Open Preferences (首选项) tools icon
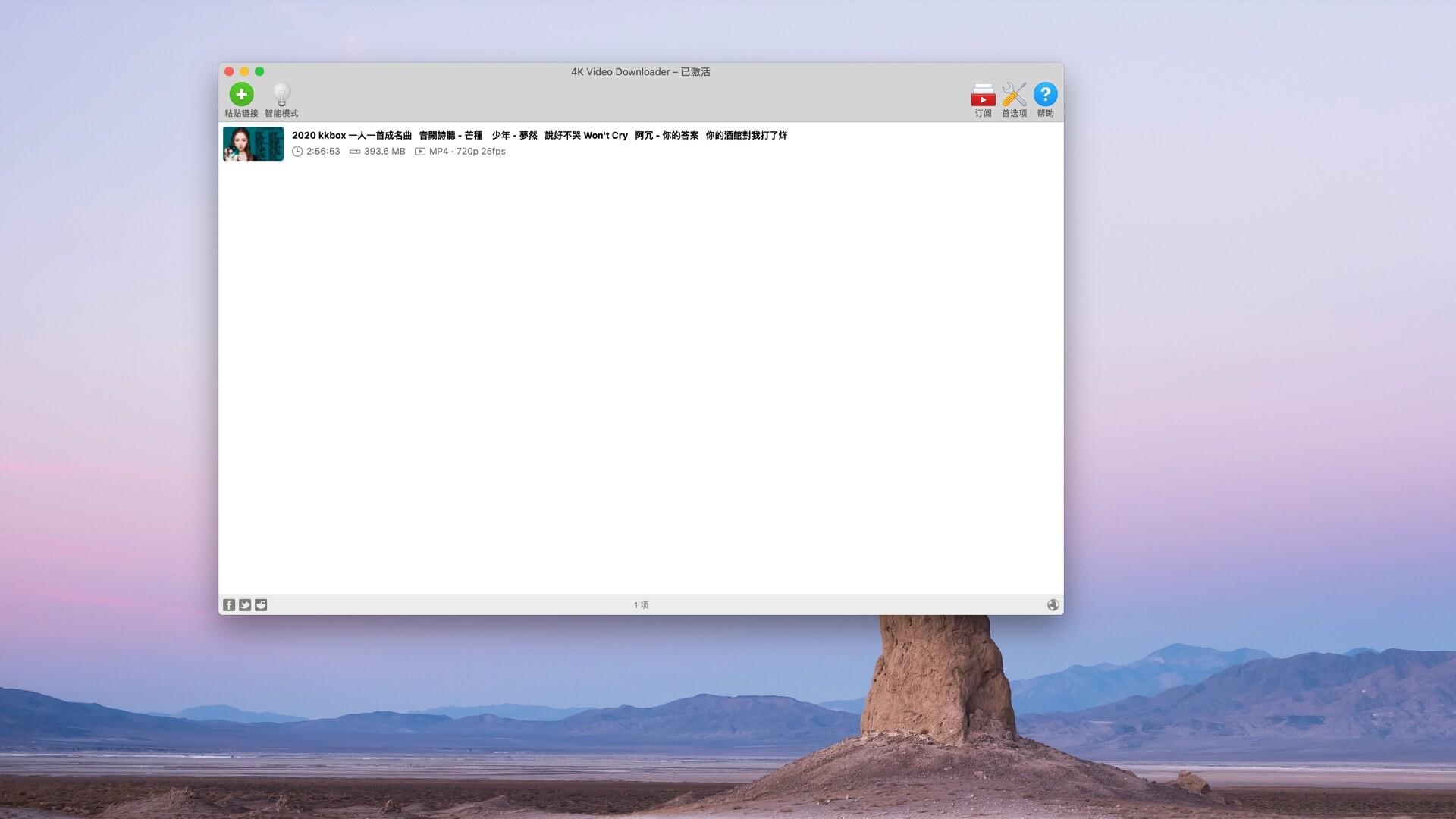 pos(1014,95)
